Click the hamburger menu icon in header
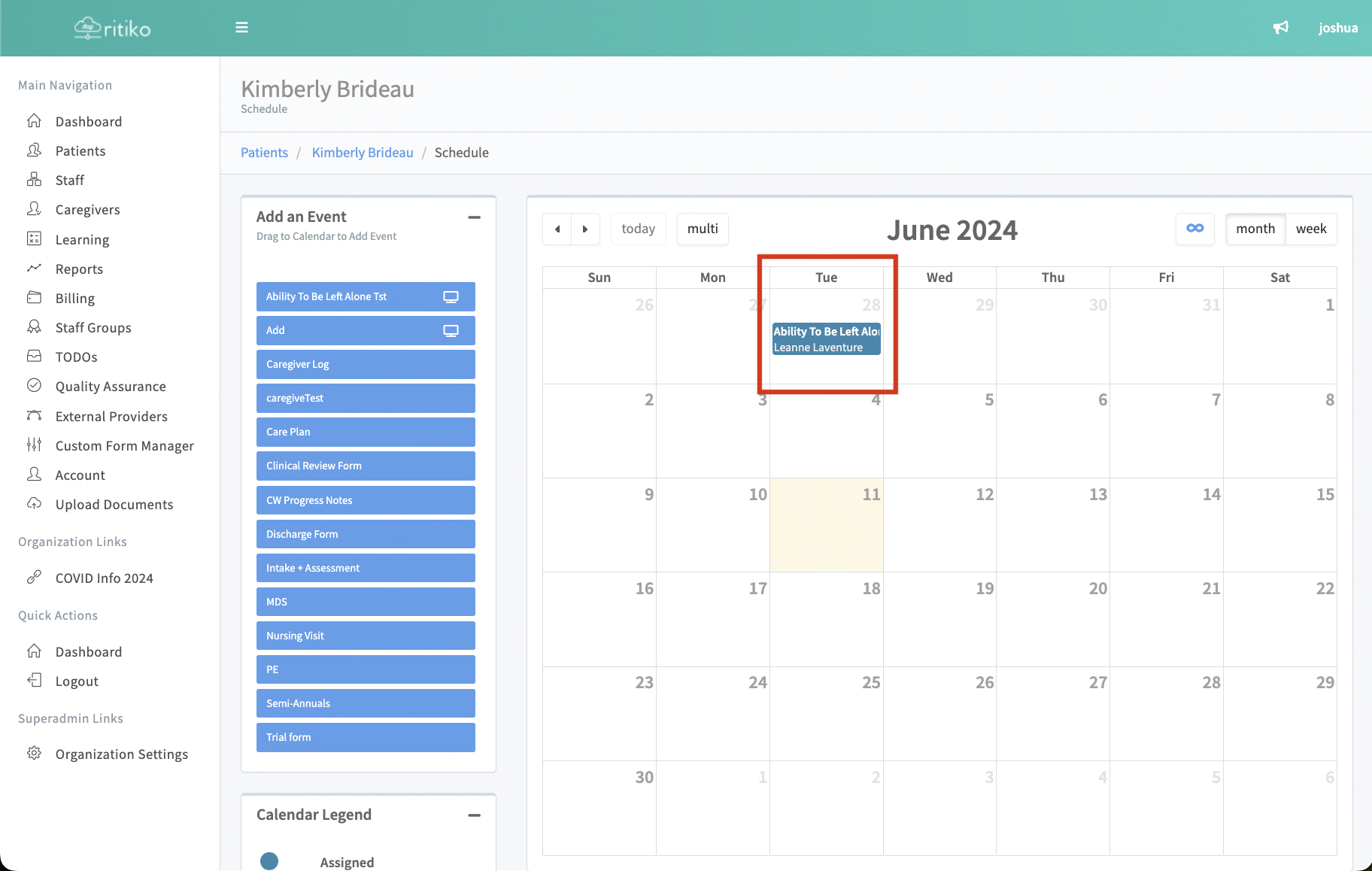Image resolution: width=1372 pixels, height=871 pixels. [x=241, y=28]
